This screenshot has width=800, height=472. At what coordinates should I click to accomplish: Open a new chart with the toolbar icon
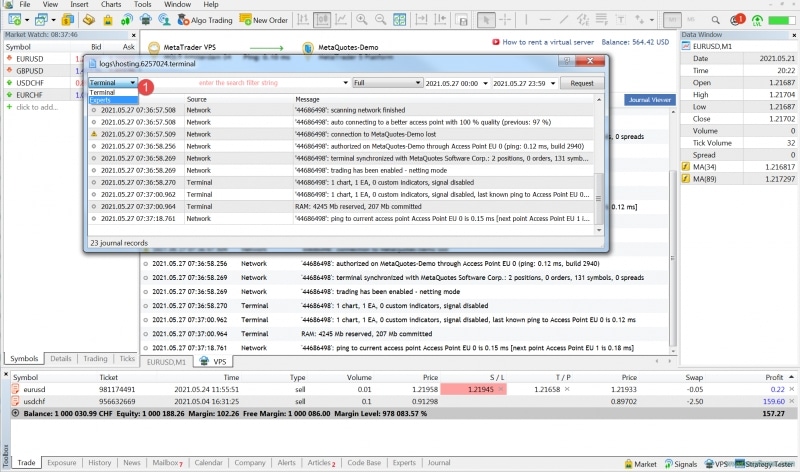click(x=14, y=20)
